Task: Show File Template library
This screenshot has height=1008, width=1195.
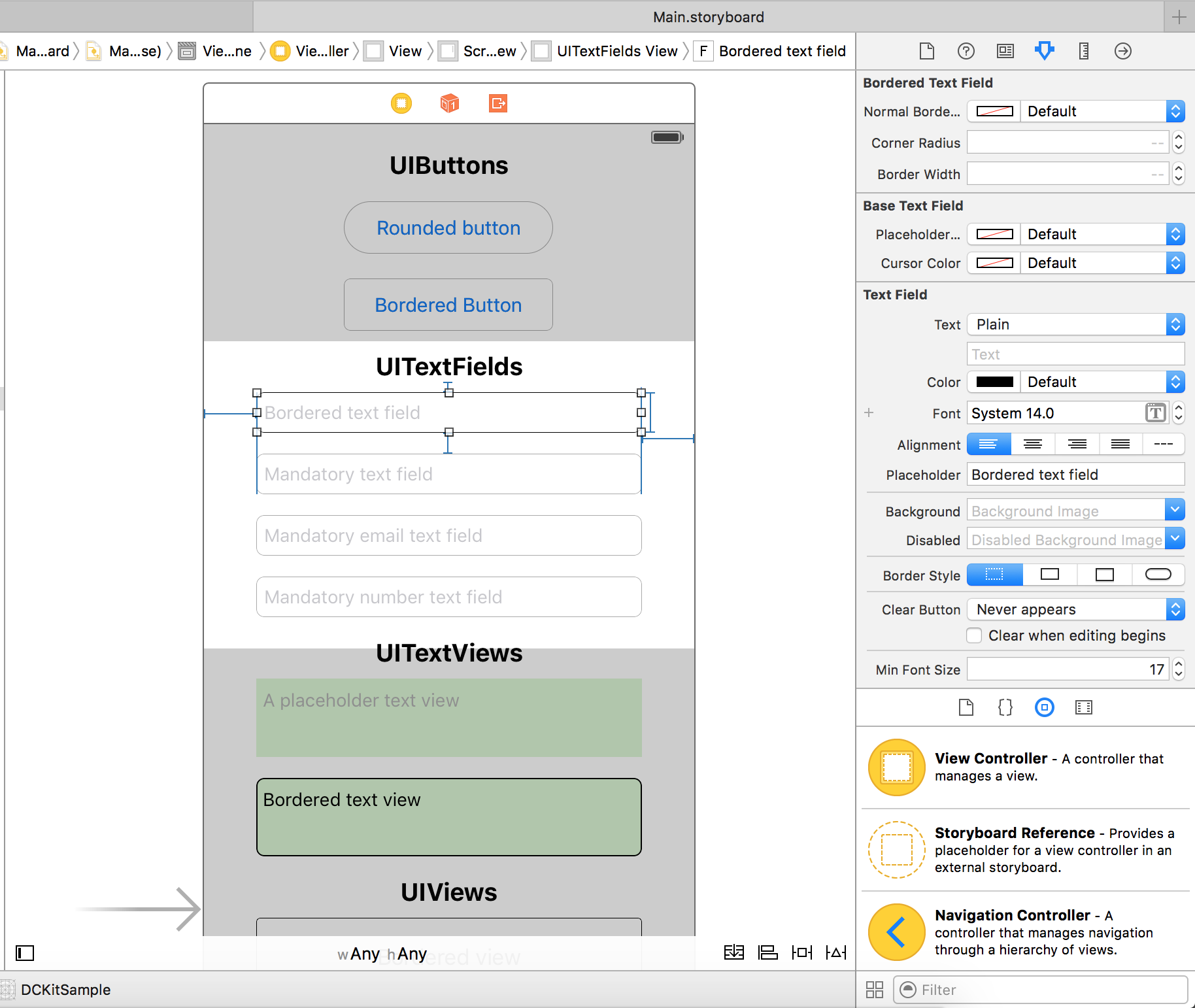Action: coord(966,707)
